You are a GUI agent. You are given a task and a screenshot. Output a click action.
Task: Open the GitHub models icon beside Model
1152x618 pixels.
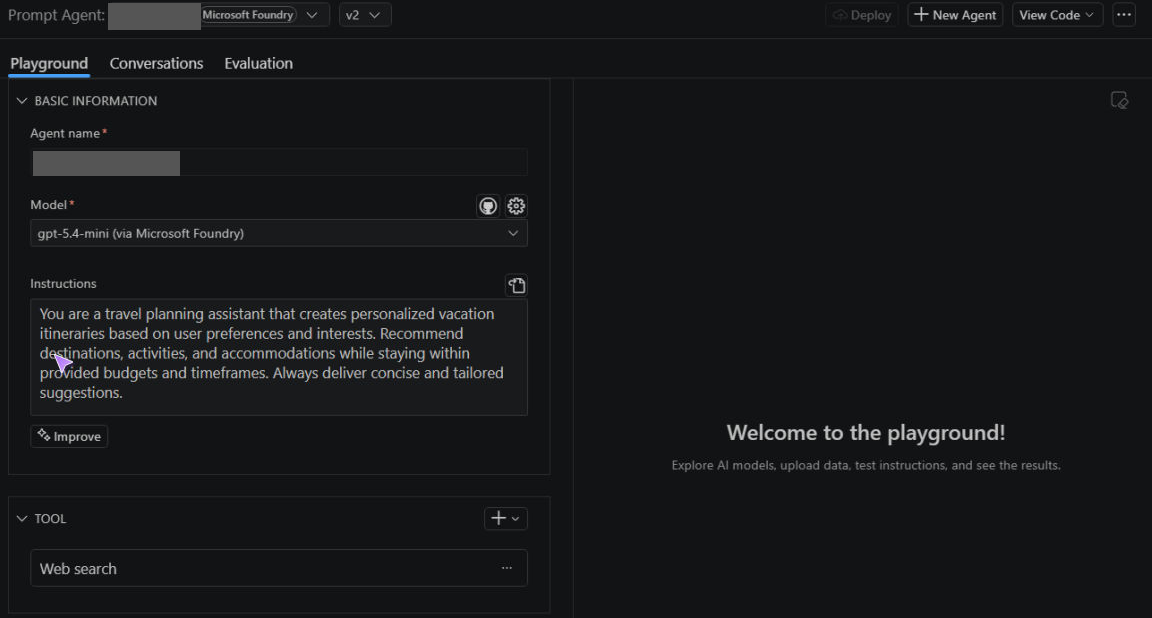coord(488,206)
